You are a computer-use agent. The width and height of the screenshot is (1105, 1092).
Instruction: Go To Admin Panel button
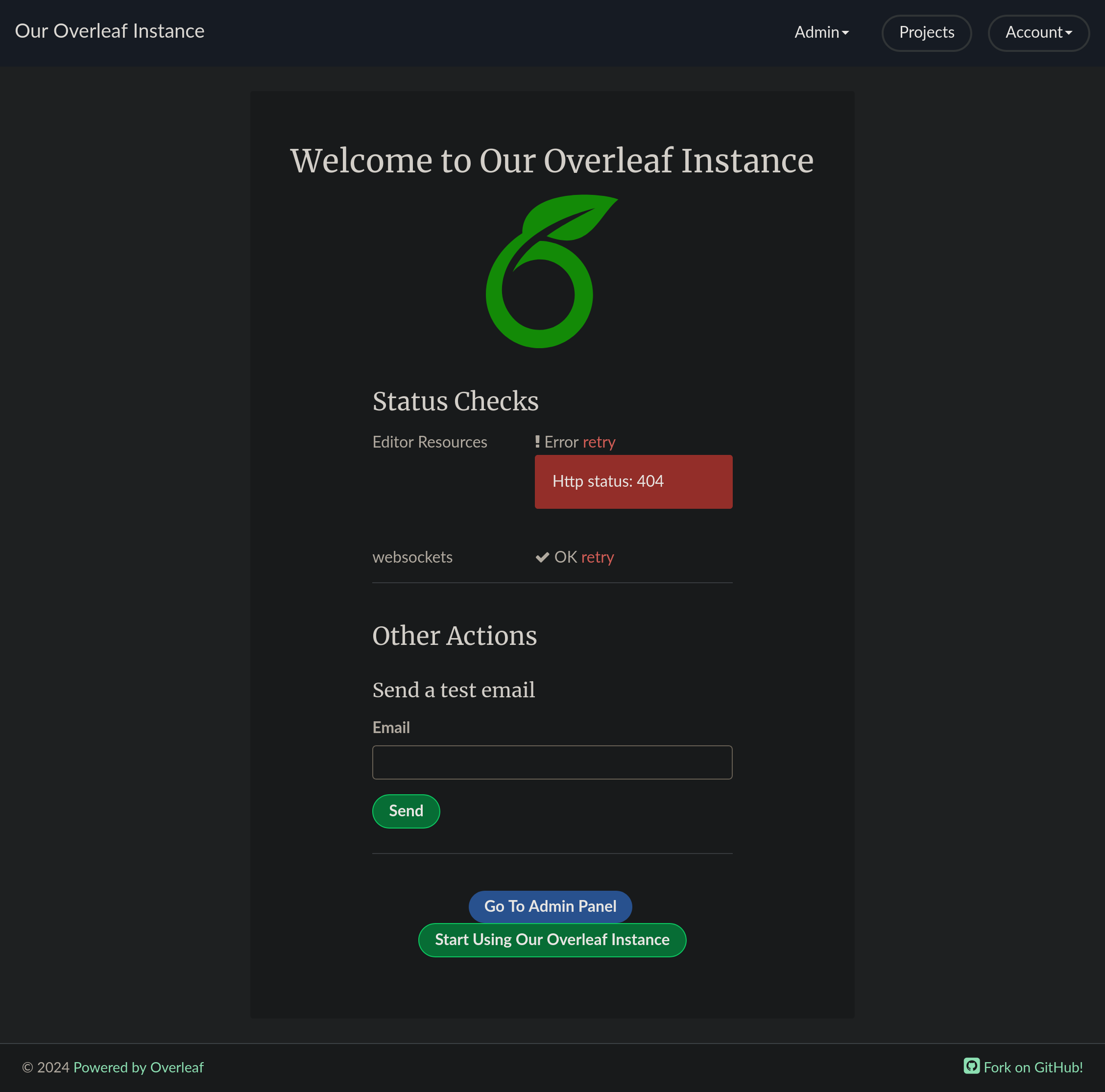(x=550, y=906)
